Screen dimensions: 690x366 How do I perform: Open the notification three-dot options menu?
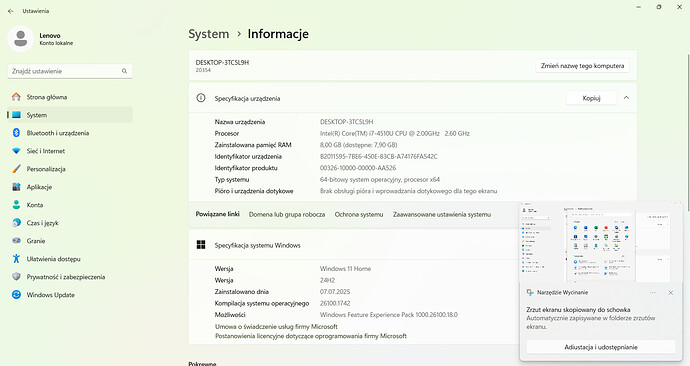[653, 293]
